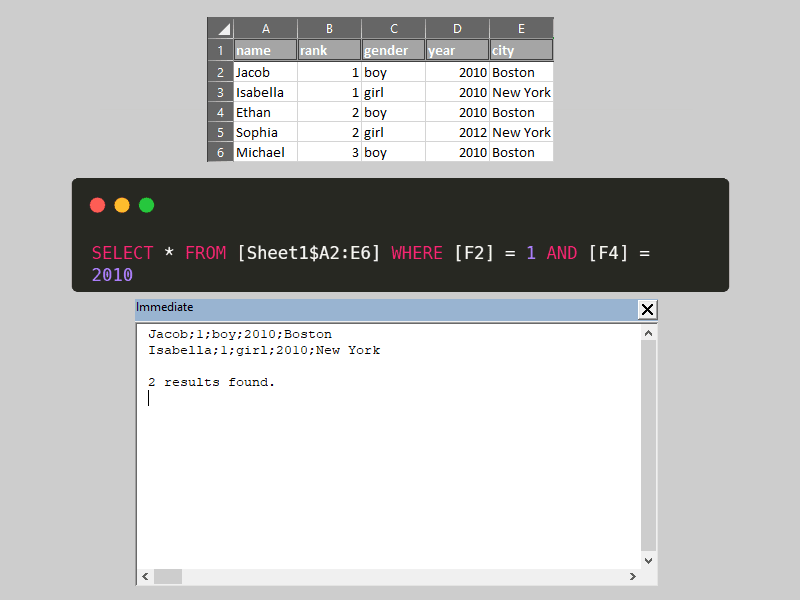Screen dimensions: 800x600
Task: Click the red dot in code window
Action: click(98, 205)
